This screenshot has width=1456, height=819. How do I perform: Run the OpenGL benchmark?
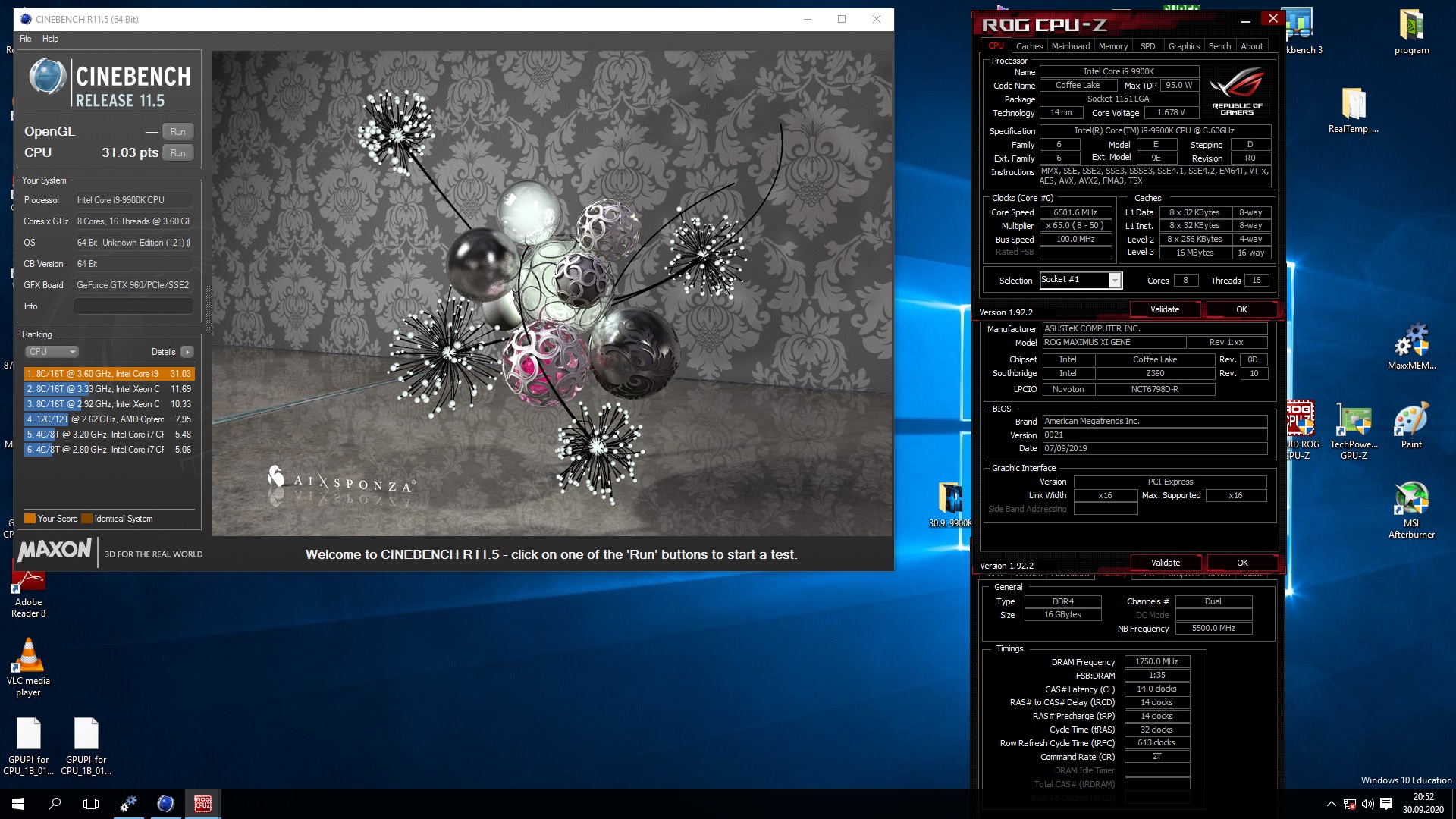[178, 131]
